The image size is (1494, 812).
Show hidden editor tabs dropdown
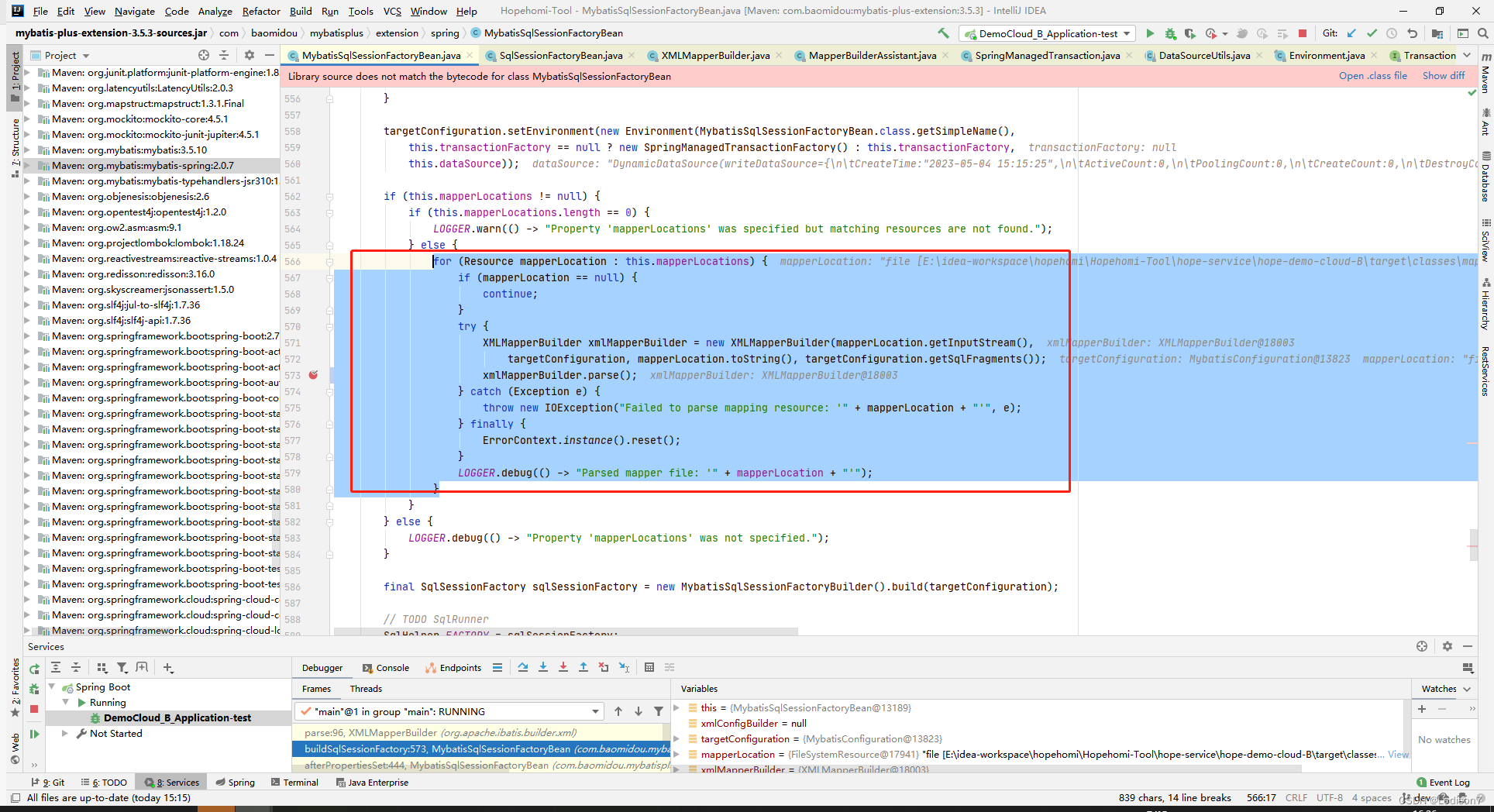pos(1467,55)
